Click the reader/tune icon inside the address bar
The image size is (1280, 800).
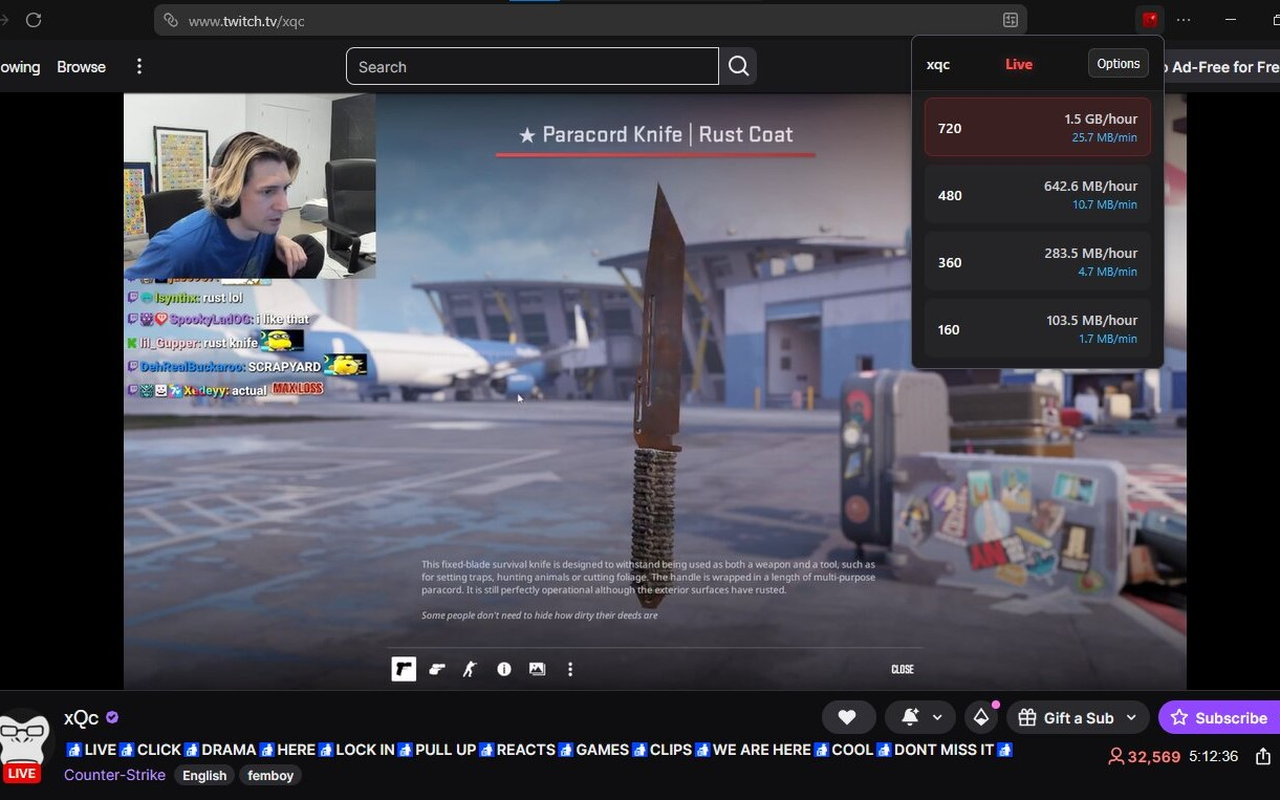1010,20
